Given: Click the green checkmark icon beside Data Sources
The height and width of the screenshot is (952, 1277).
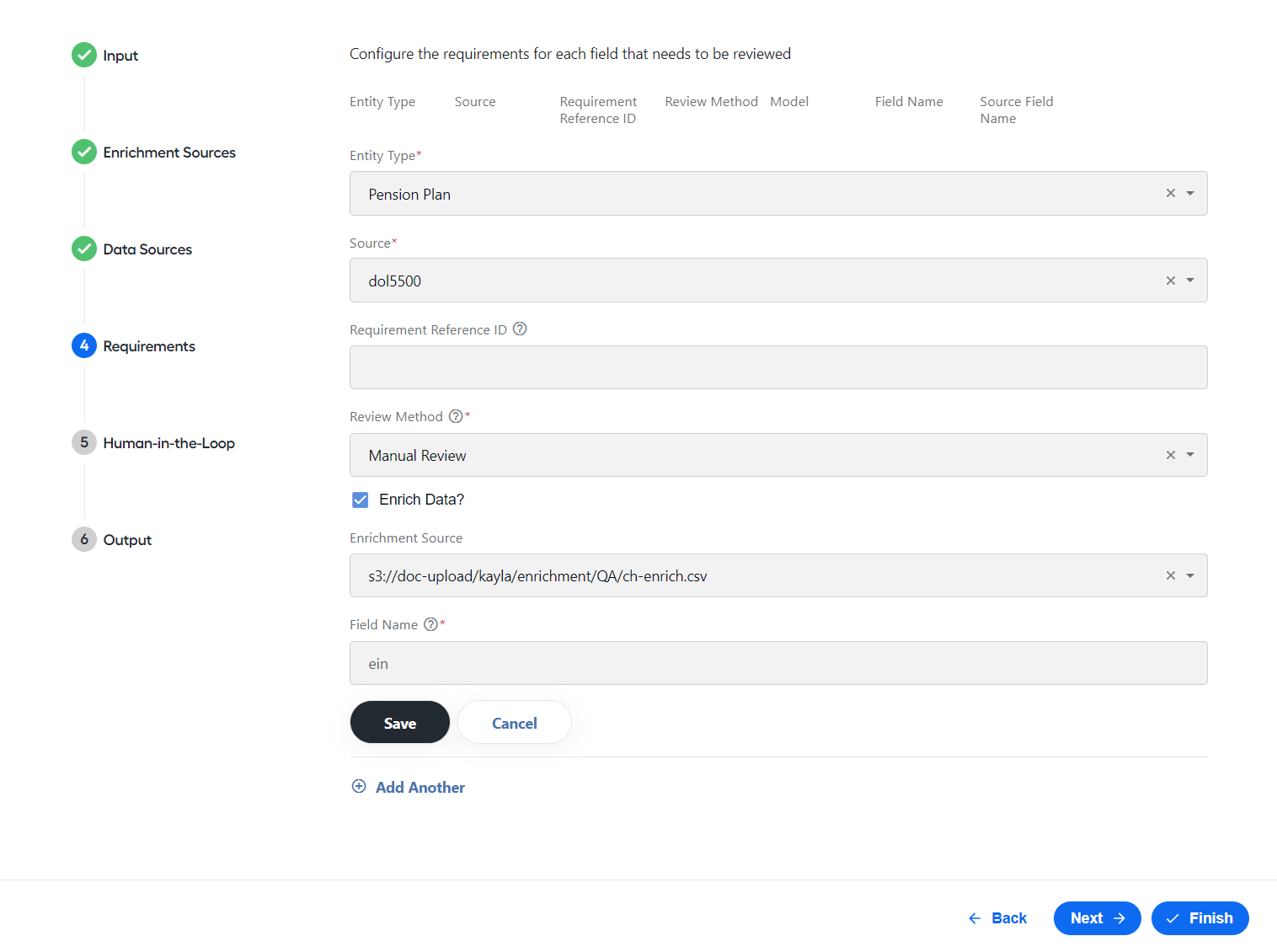Looking at the screenshot, I should [x=84, y=249].
